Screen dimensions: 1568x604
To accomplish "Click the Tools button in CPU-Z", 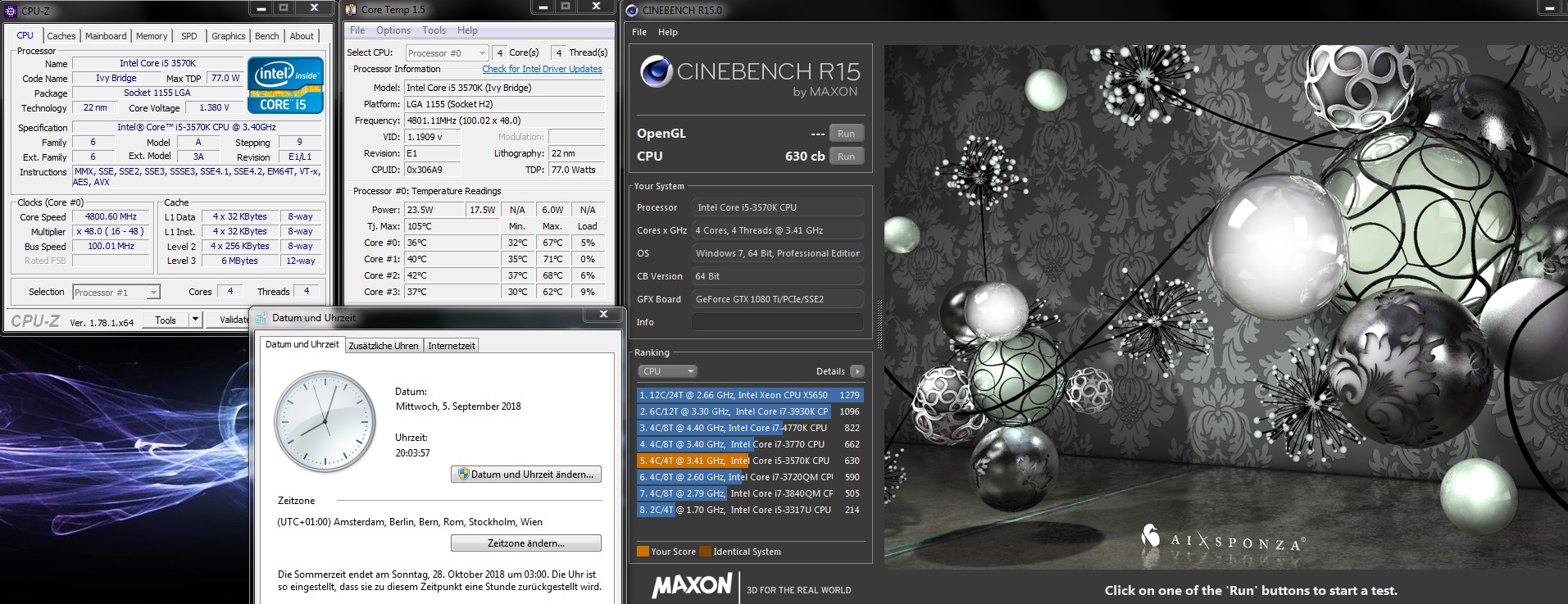I will click(166, 320).
